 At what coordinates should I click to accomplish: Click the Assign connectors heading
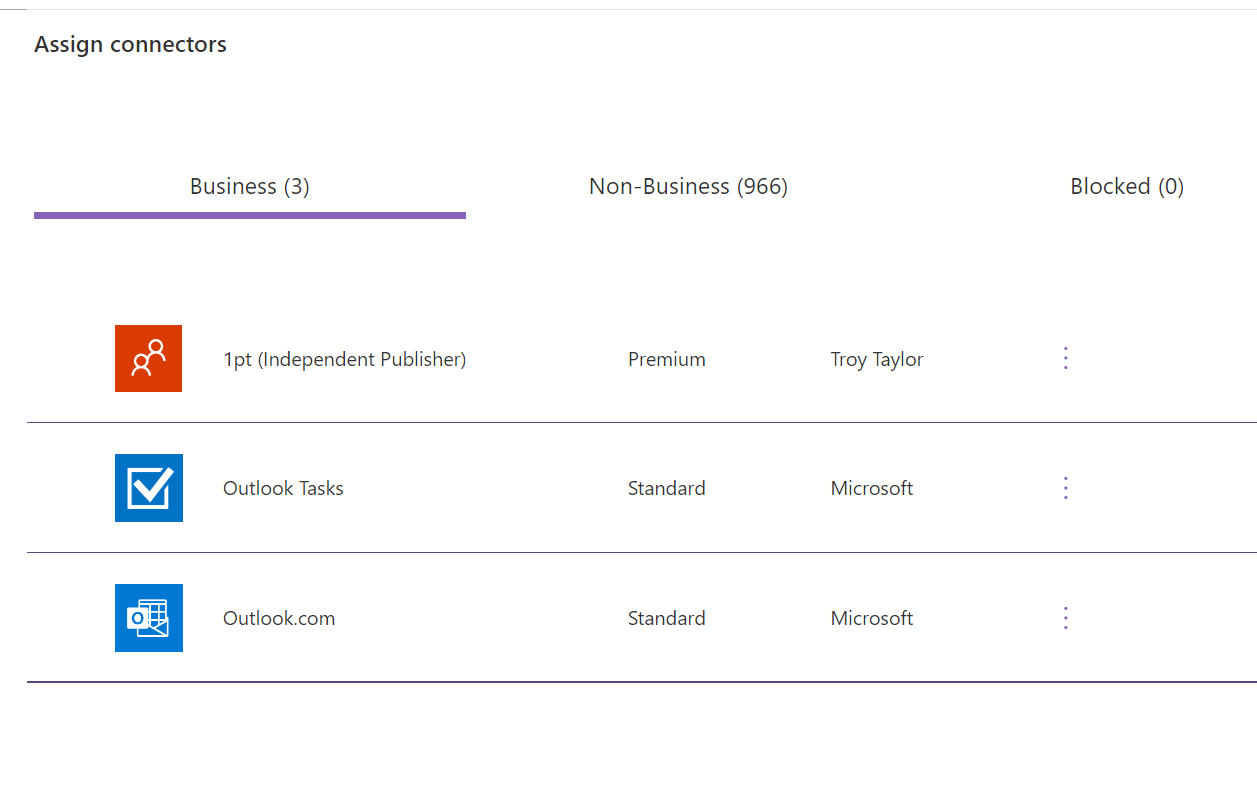(x=130, y=44)
